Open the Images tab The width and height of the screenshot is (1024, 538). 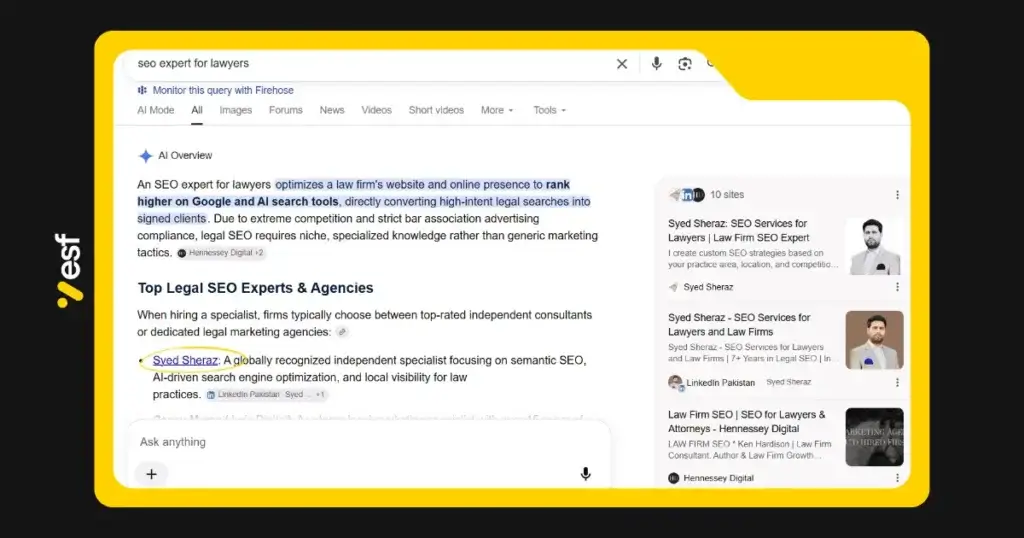pyautogui.click(x=235, y=110)
